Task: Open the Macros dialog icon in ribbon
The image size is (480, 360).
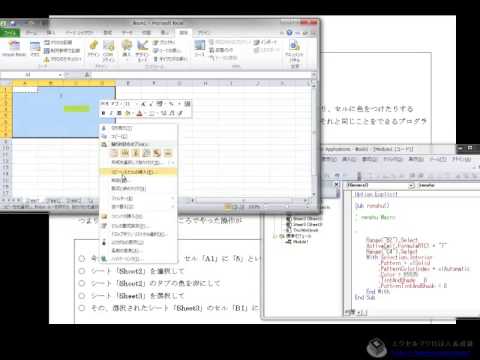Action: click(35, 49)
